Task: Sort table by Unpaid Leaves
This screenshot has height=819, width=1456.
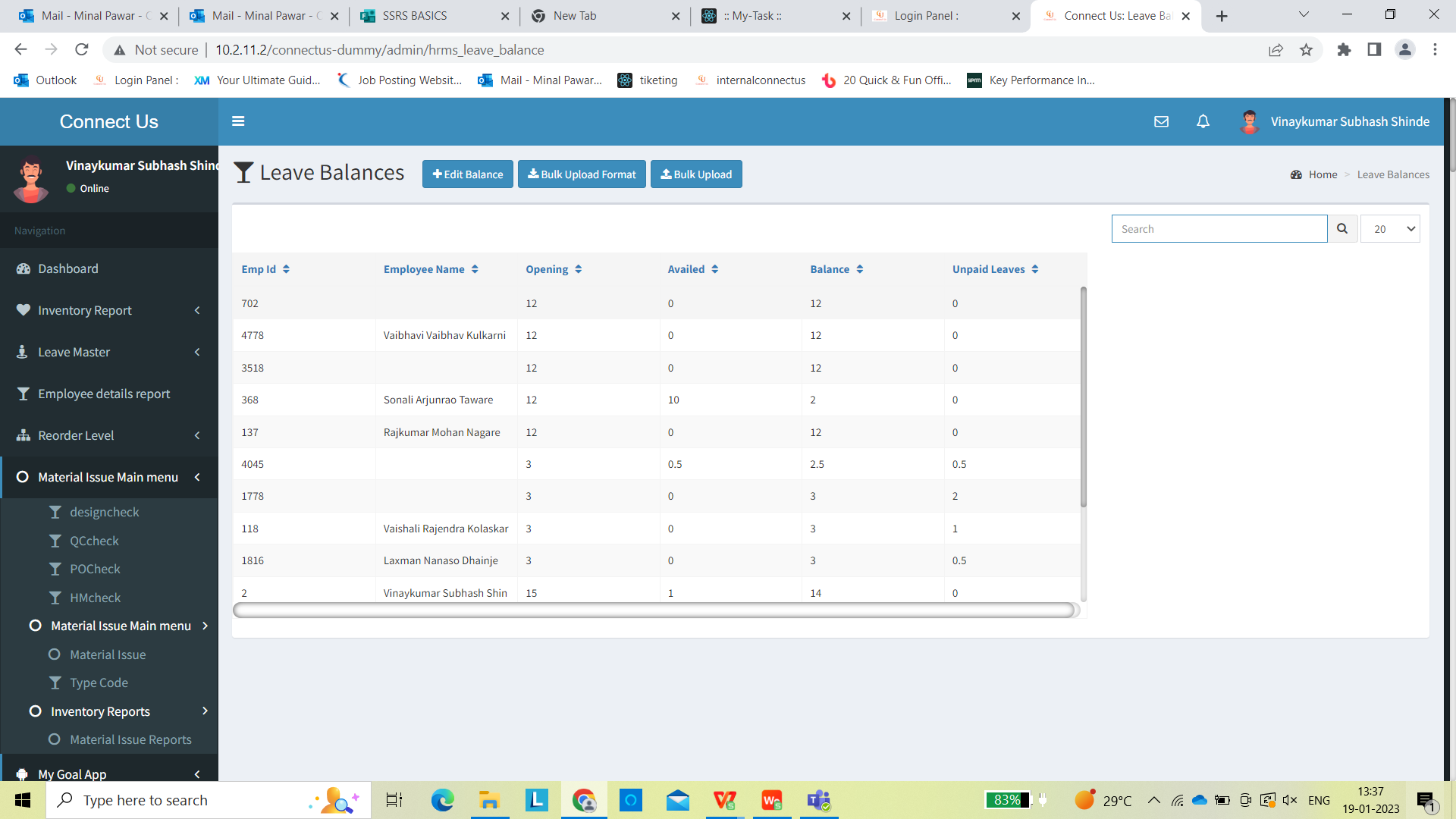Action: pyautogui.click(x=995, y=269)
